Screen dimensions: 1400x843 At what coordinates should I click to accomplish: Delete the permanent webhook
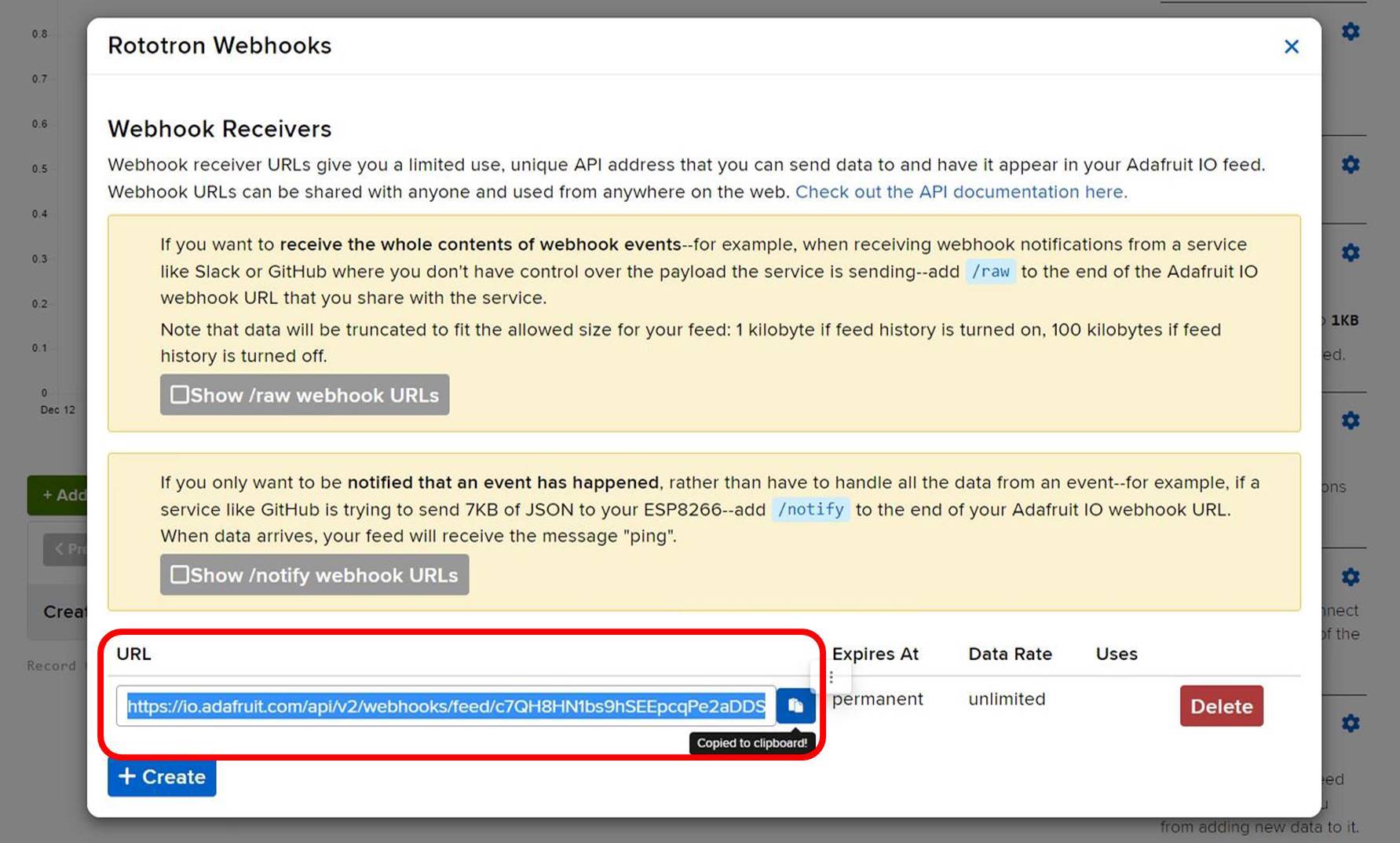[1221, 706]
